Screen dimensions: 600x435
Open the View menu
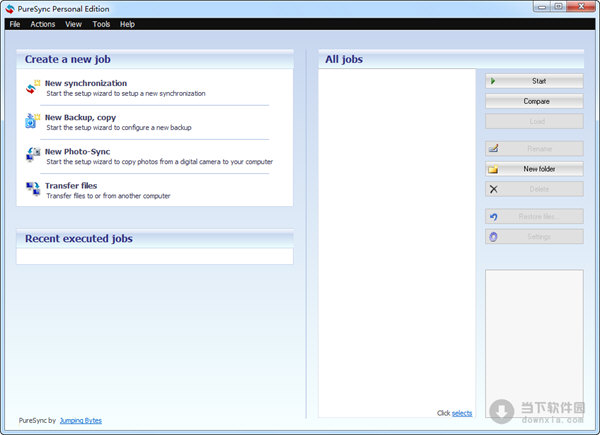tap(73, 24)
